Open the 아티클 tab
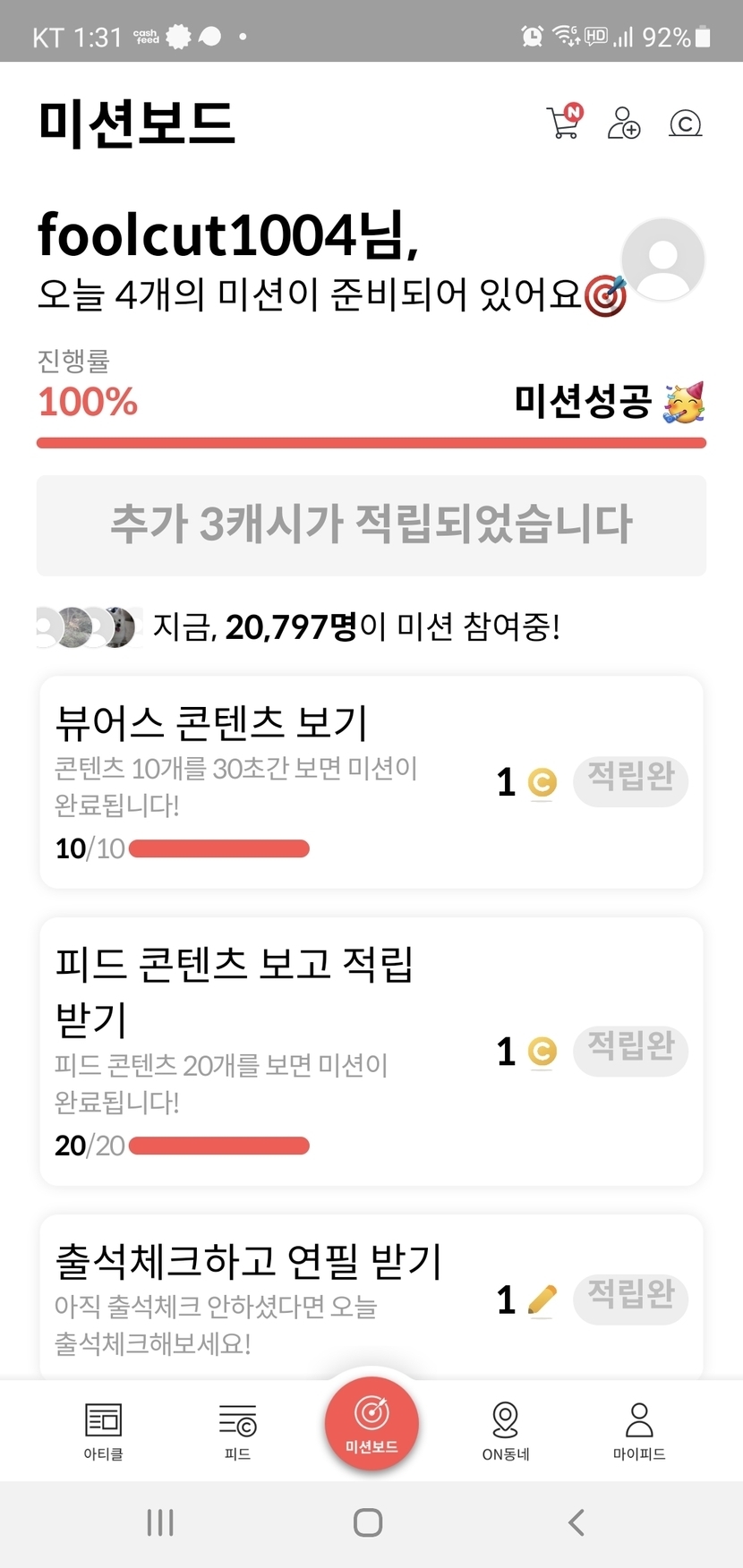The height and width of the screenshot is (1568, 743). coord(103,1429)
